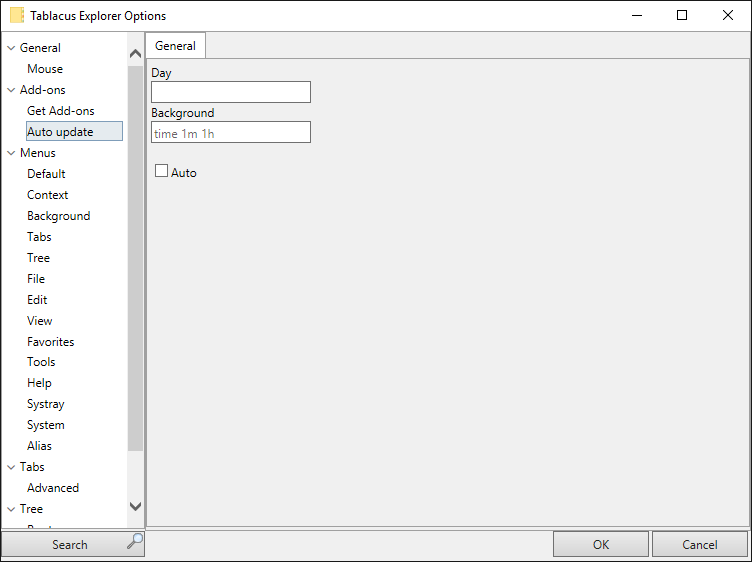Click the scroll down arrow in sidebar
The width and height of the screenshot is (752, 562).
(136, 506)
